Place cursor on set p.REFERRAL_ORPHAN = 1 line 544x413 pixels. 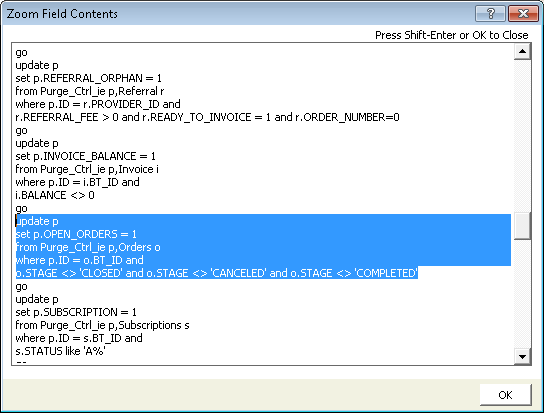(88, 78)
